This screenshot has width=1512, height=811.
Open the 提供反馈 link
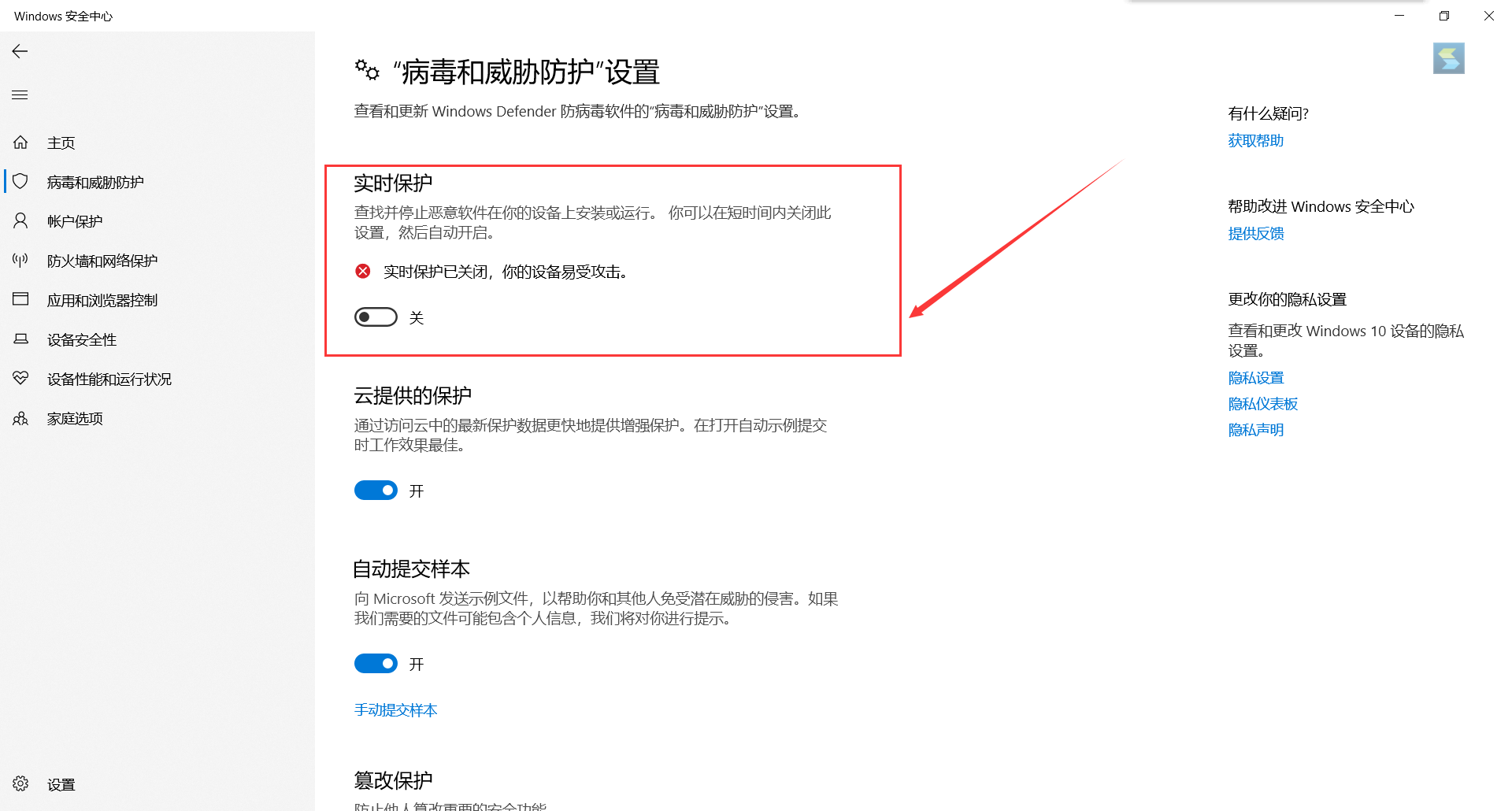click(1255, 234)
